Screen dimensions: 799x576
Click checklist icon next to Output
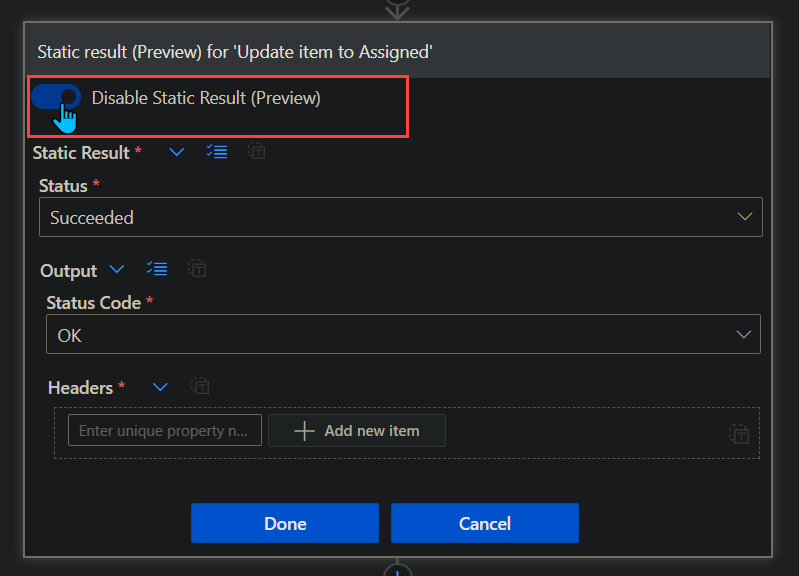(156, 270)
